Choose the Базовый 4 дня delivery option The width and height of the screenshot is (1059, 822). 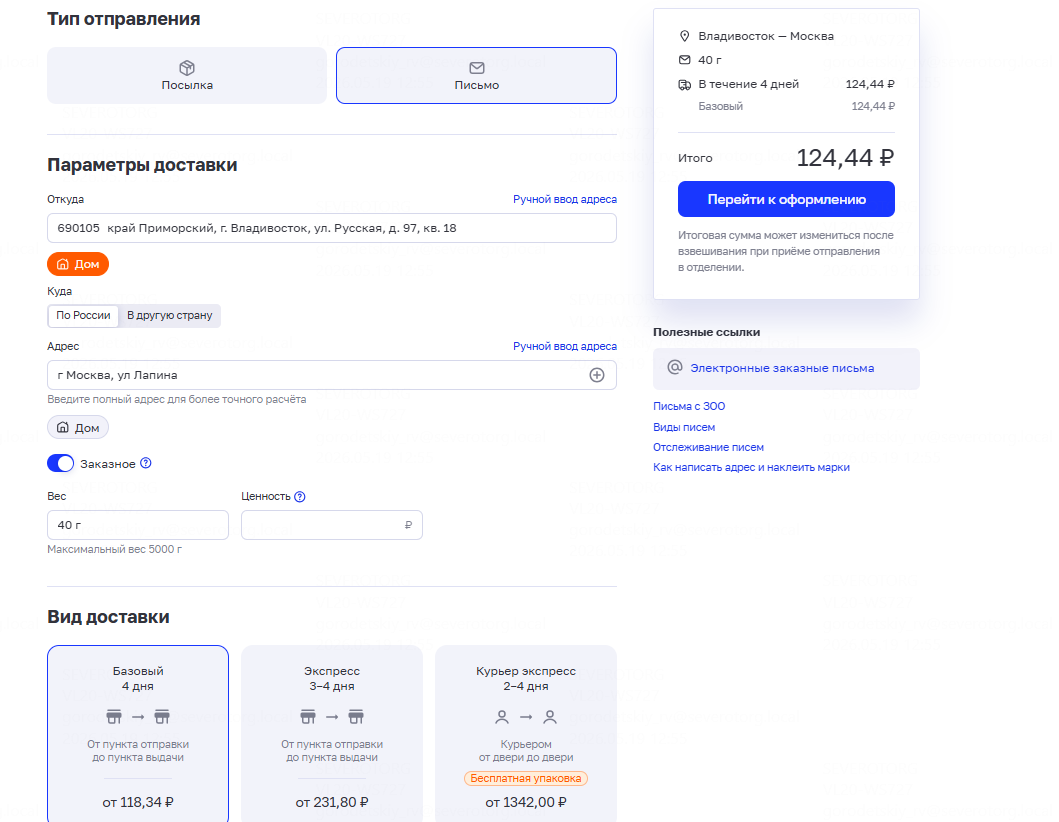click(x=138, y=734)
